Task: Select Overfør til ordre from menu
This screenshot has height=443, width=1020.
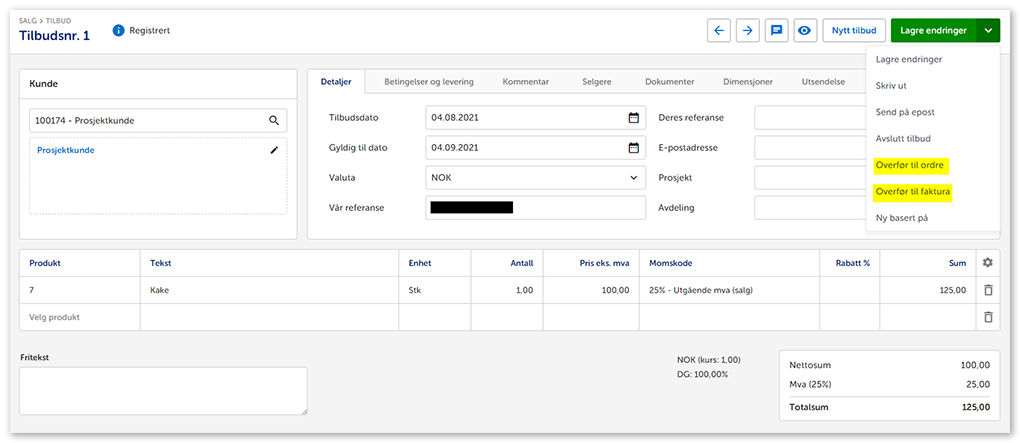Action: (x=910, y=165)
